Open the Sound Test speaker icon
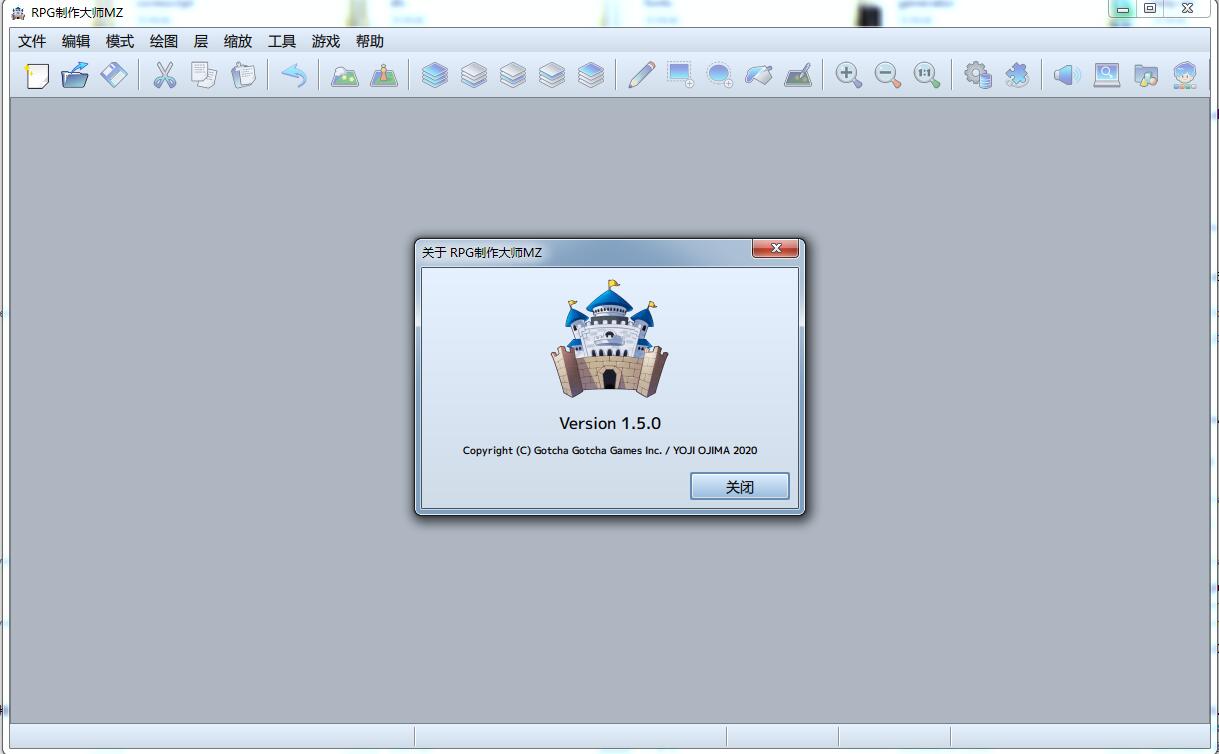 [1068, 75]
